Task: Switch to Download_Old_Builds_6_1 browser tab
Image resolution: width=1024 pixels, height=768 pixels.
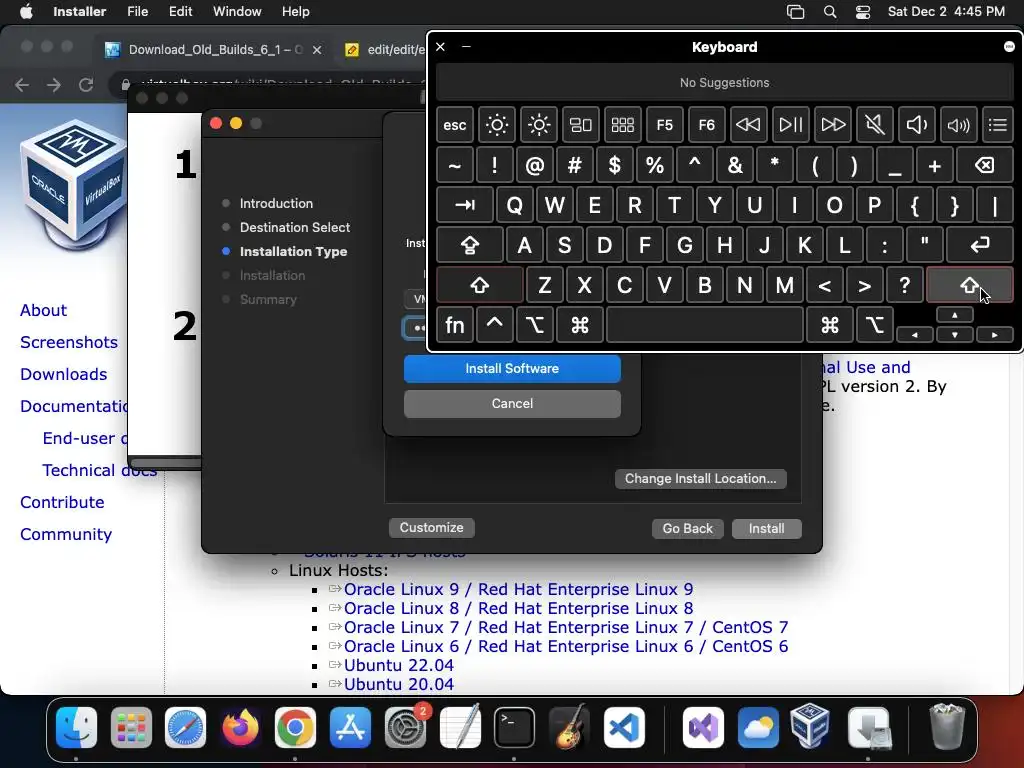Action: [214, 50]
